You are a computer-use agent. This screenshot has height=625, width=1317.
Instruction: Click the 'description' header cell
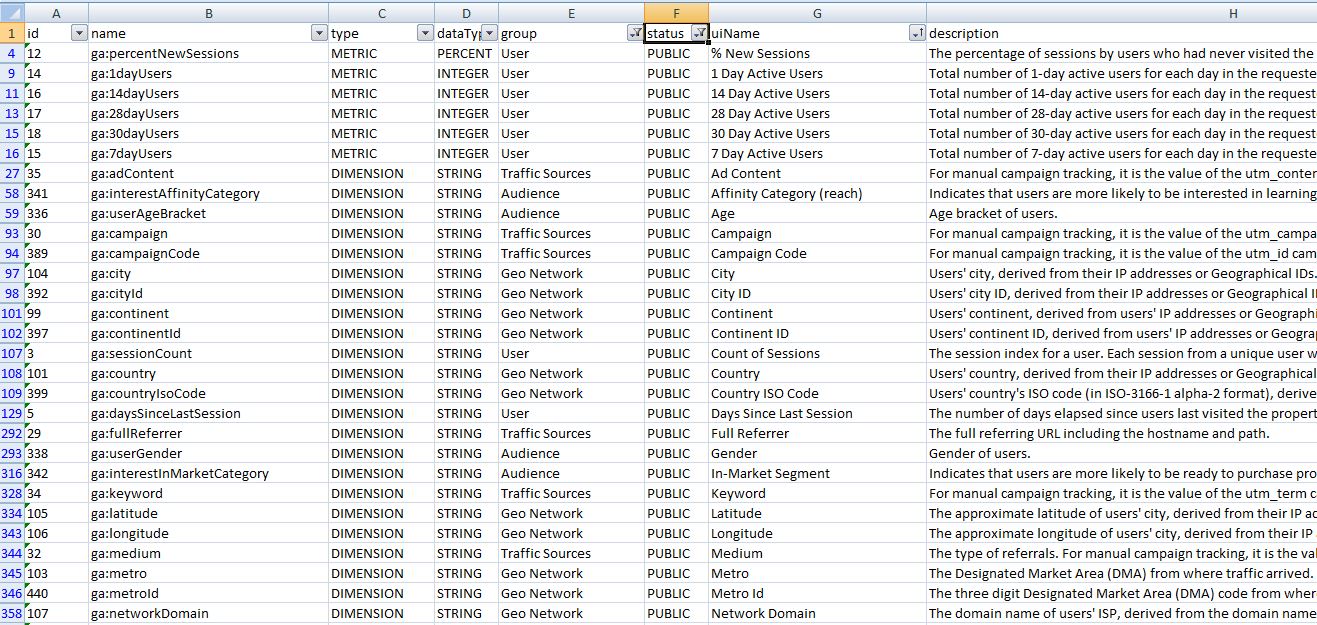point(1122,33)
